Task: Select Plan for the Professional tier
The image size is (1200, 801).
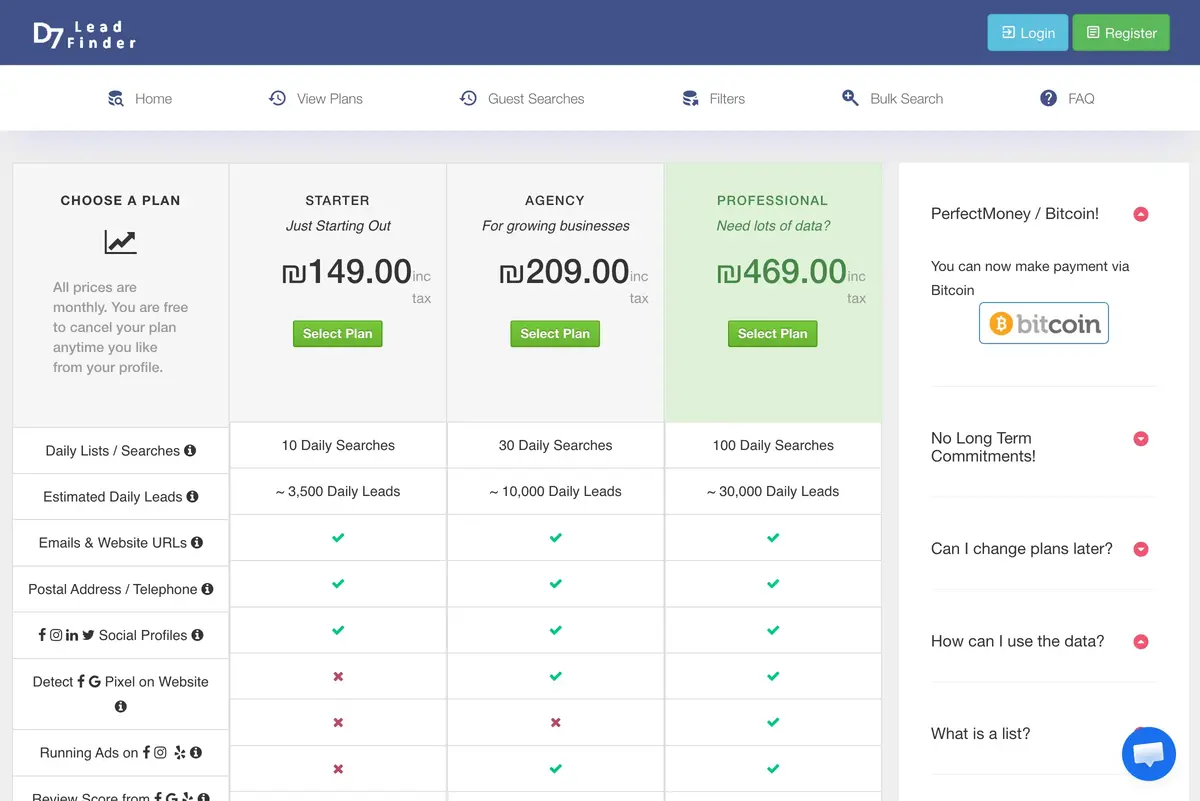Action: click(773, 334)
